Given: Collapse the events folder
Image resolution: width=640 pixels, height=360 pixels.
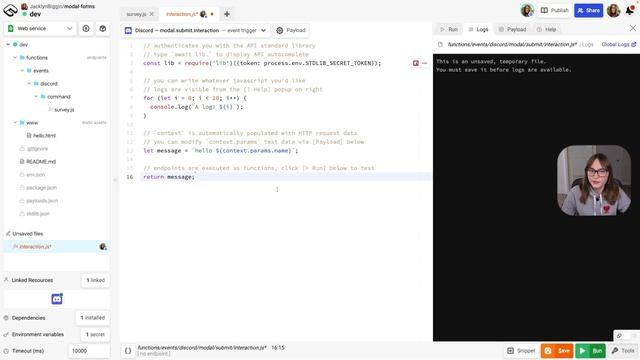Looking at the screenshot, I should click(22, 71).
